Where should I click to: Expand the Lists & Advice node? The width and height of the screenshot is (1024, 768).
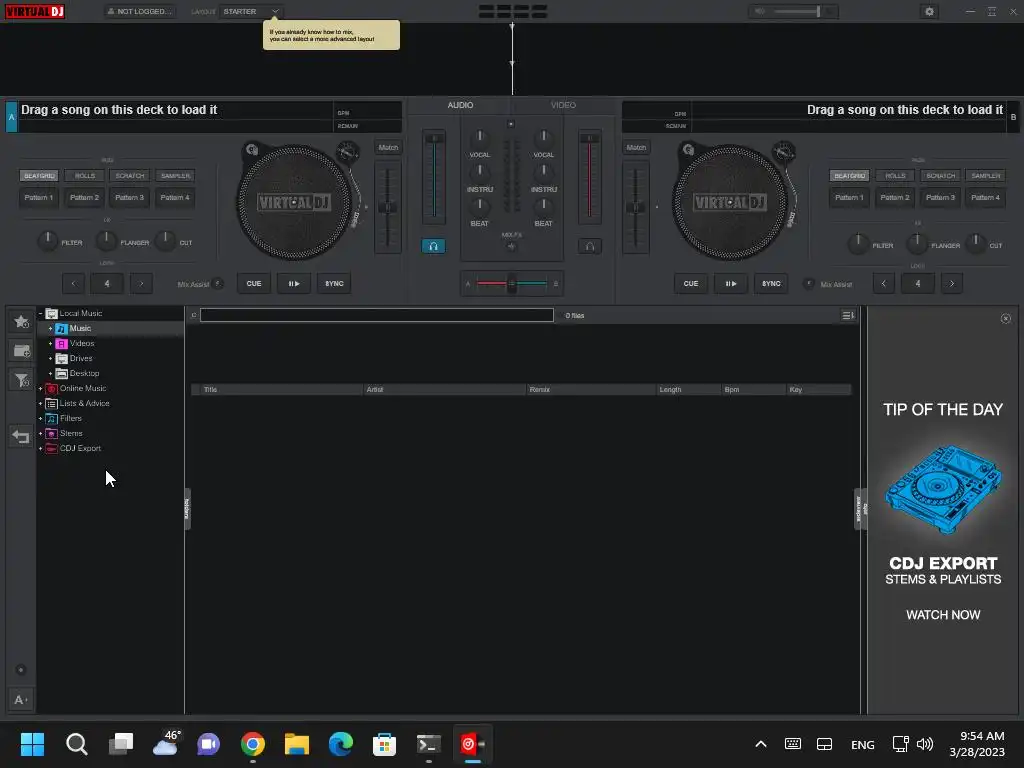pos(40,404)
